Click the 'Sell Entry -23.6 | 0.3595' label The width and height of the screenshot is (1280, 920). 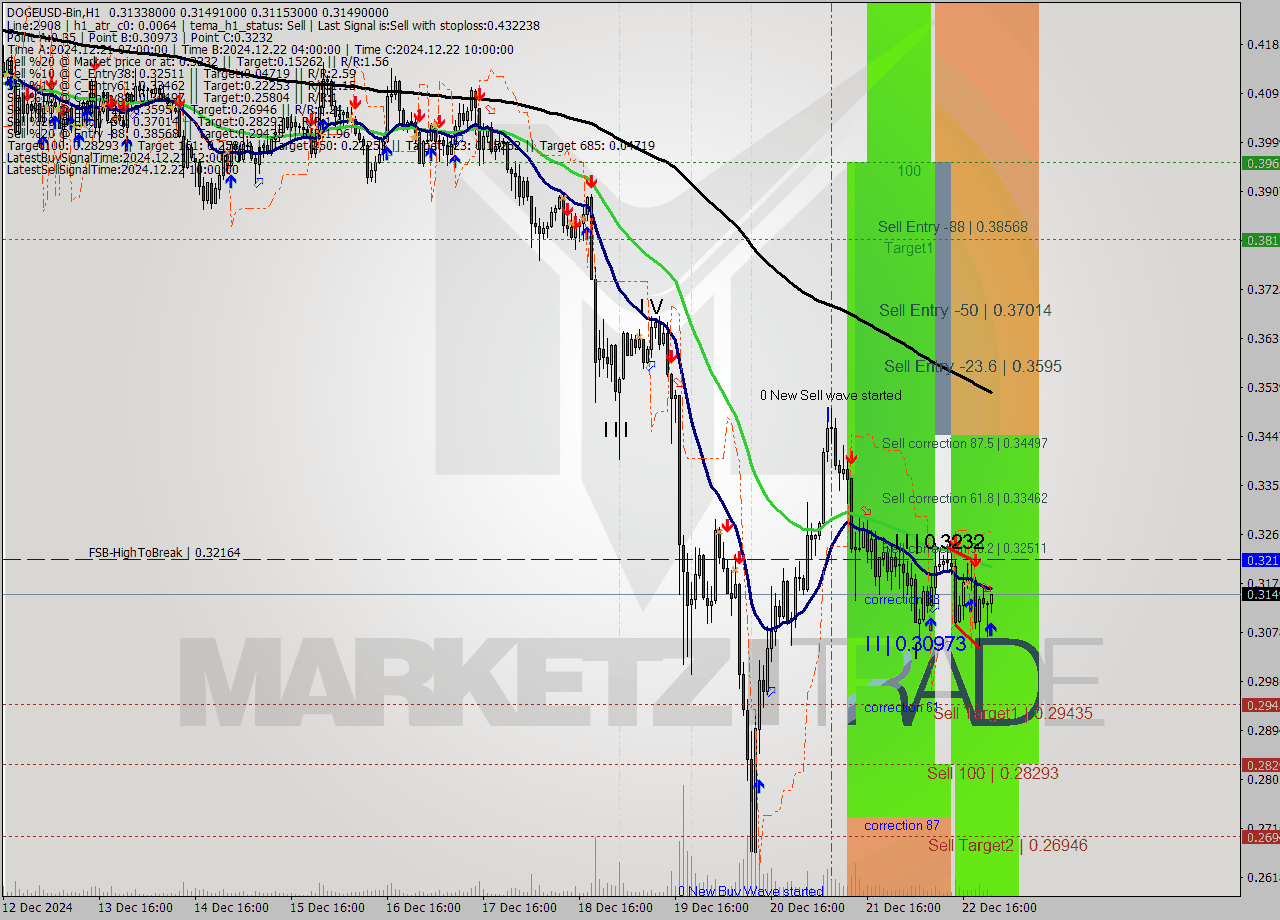[x=973, y=367]
